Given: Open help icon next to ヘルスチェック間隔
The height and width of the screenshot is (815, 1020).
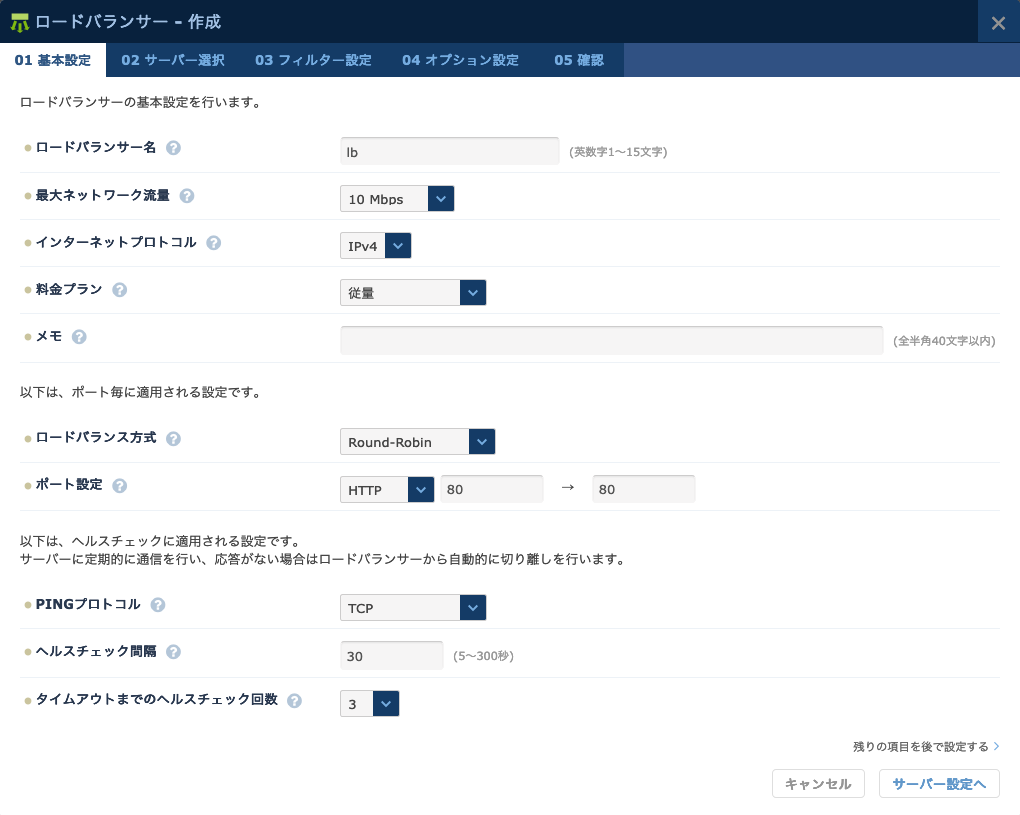Looking at the screenshot, I should (173, 652).
